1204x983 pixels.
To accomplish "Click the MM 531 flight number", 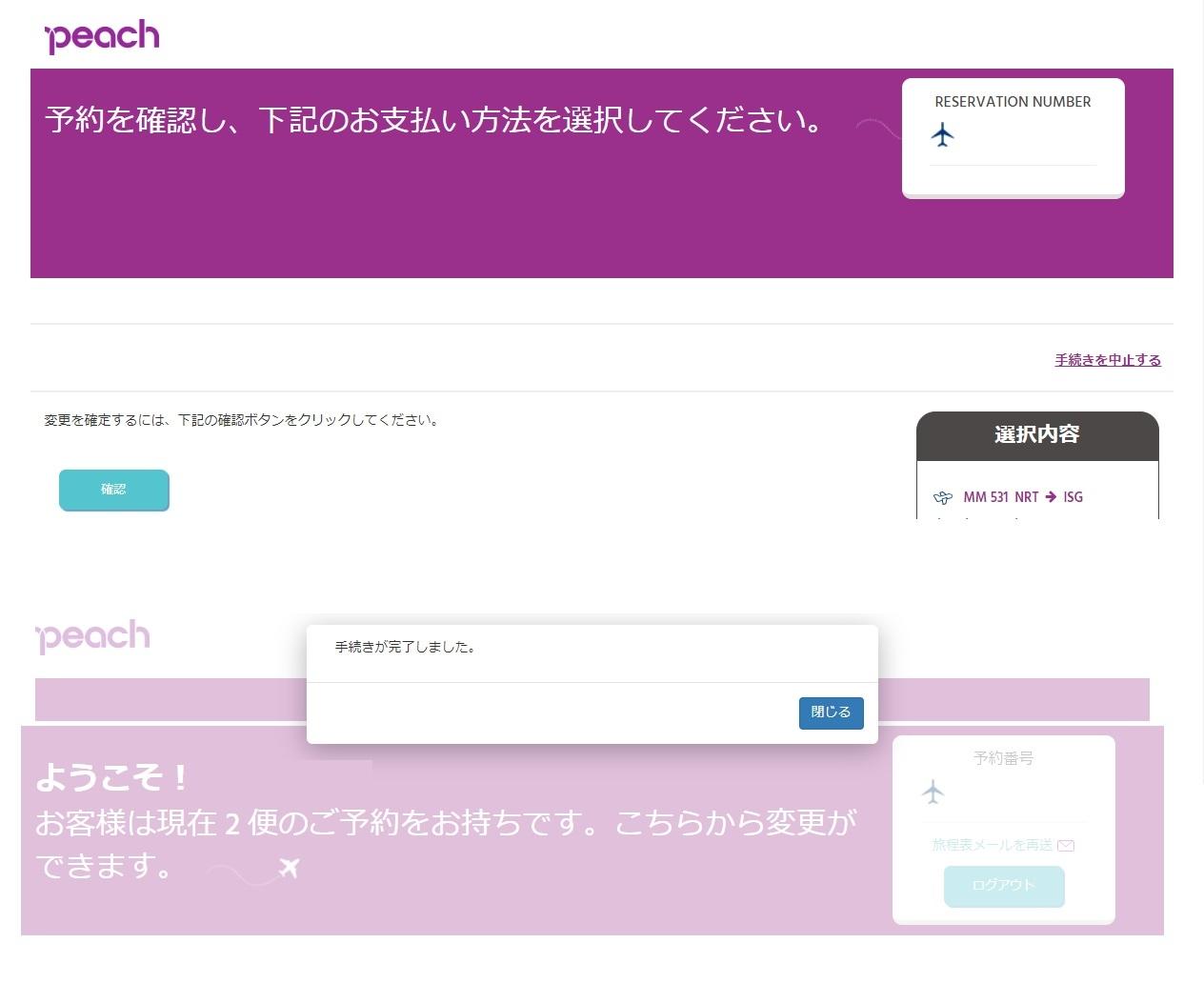I will pyautogui.click(x=984, y=497).
